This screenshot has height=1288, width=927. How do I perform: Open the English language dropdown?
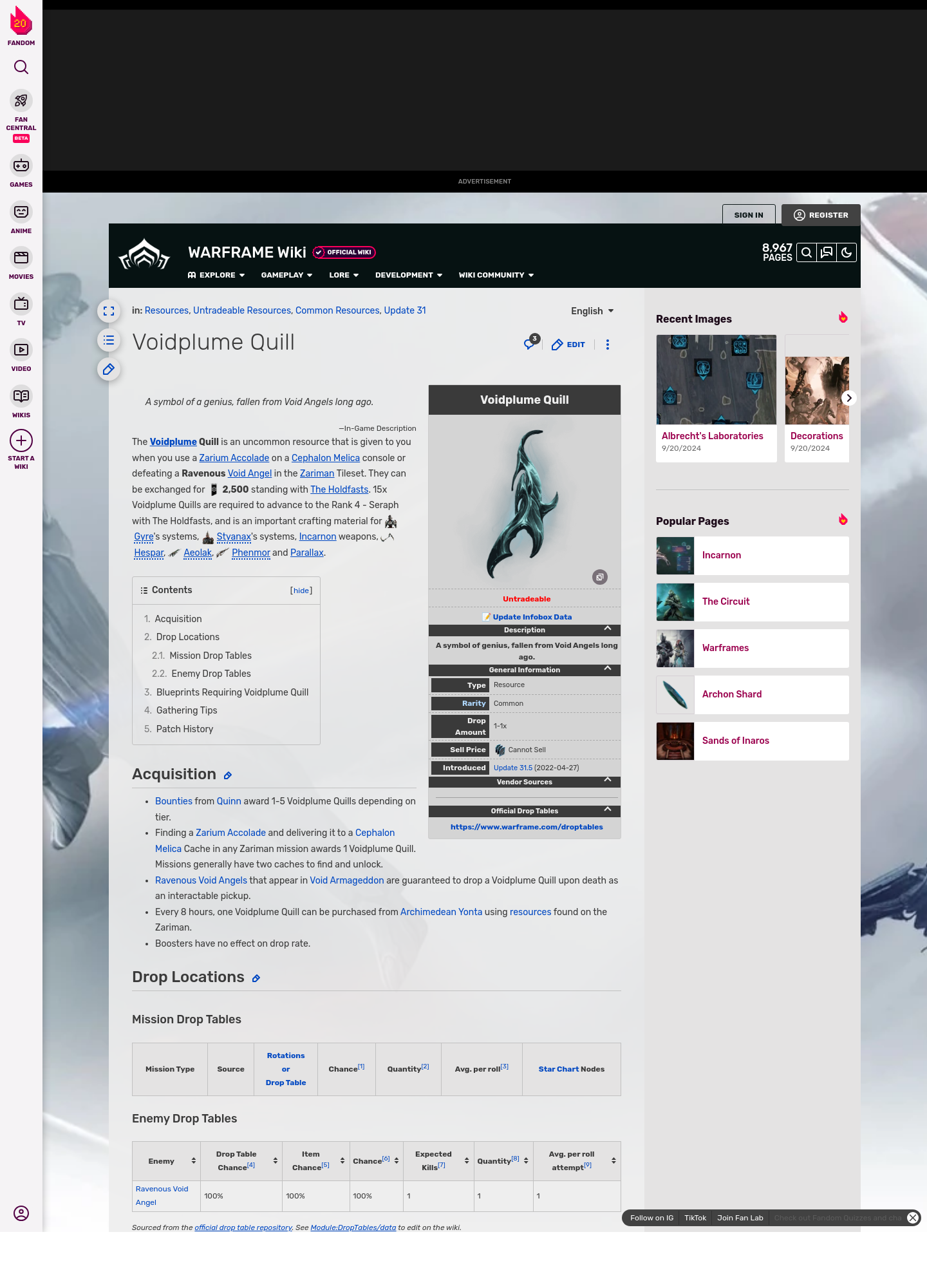pyautogui.click(x=592, y=311)
